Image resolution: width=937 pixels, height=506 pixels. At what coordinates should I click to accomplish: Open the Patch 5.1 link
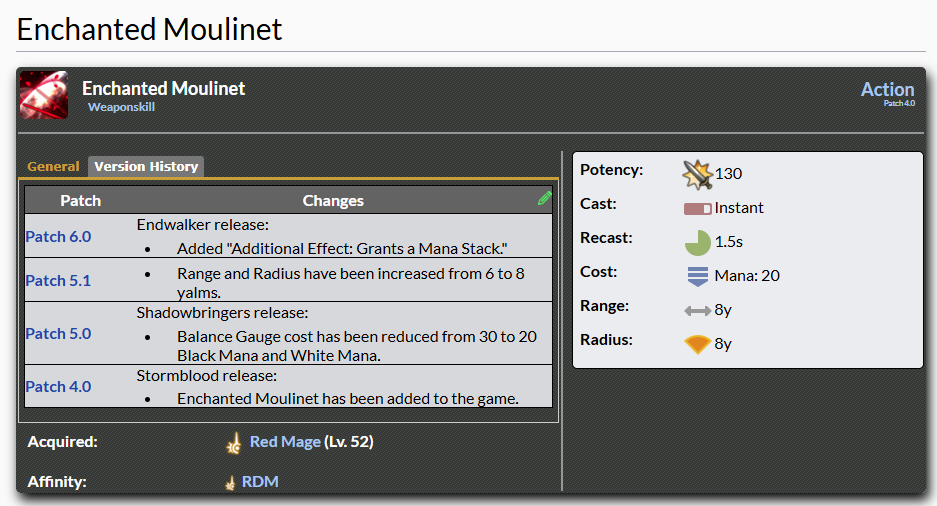[x=59, y=280]
